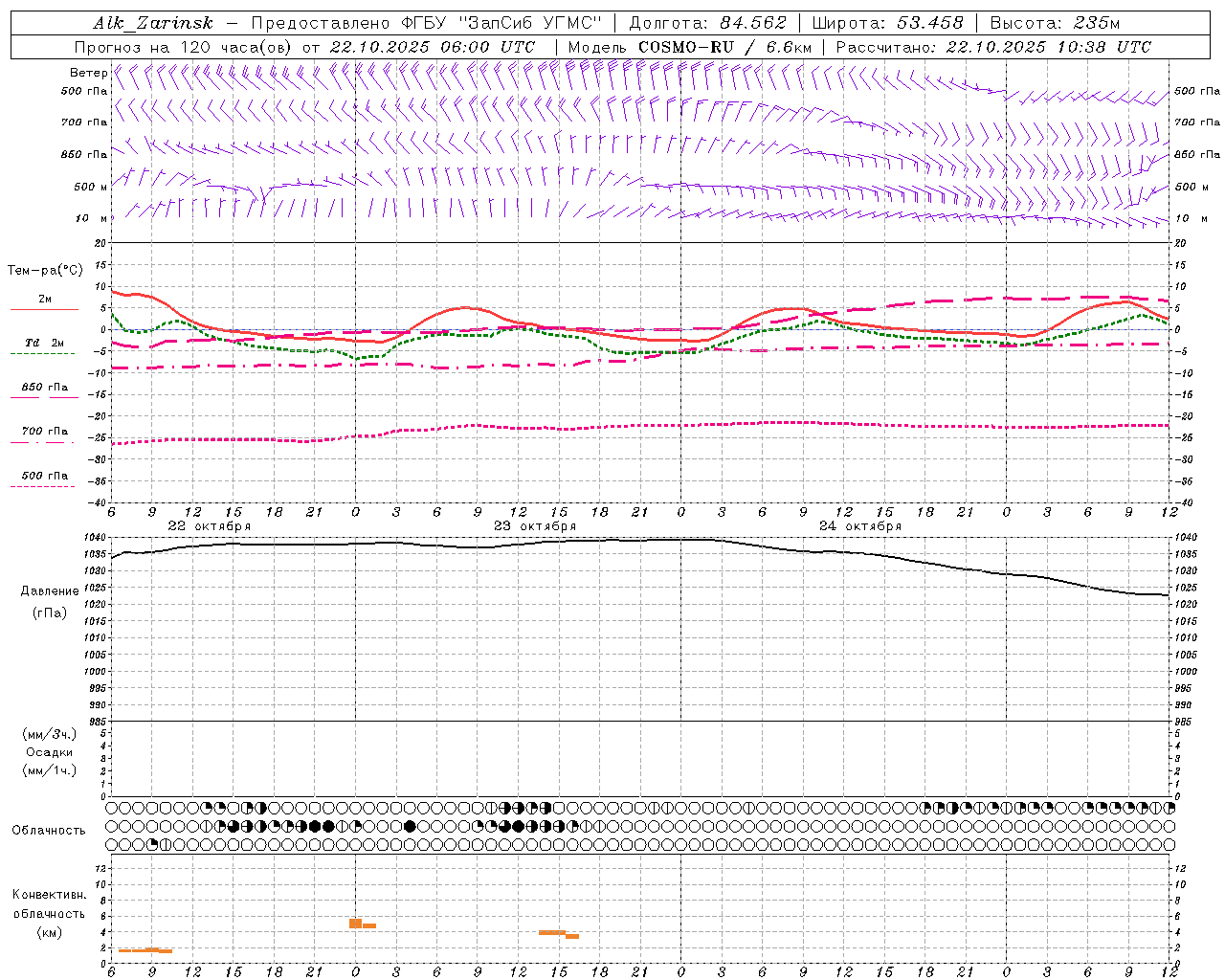Click the calculated timestamp 22.10.2025 10:38 UTC
Viewport: 1225px width, 980px height.
tap(1049, 47)
